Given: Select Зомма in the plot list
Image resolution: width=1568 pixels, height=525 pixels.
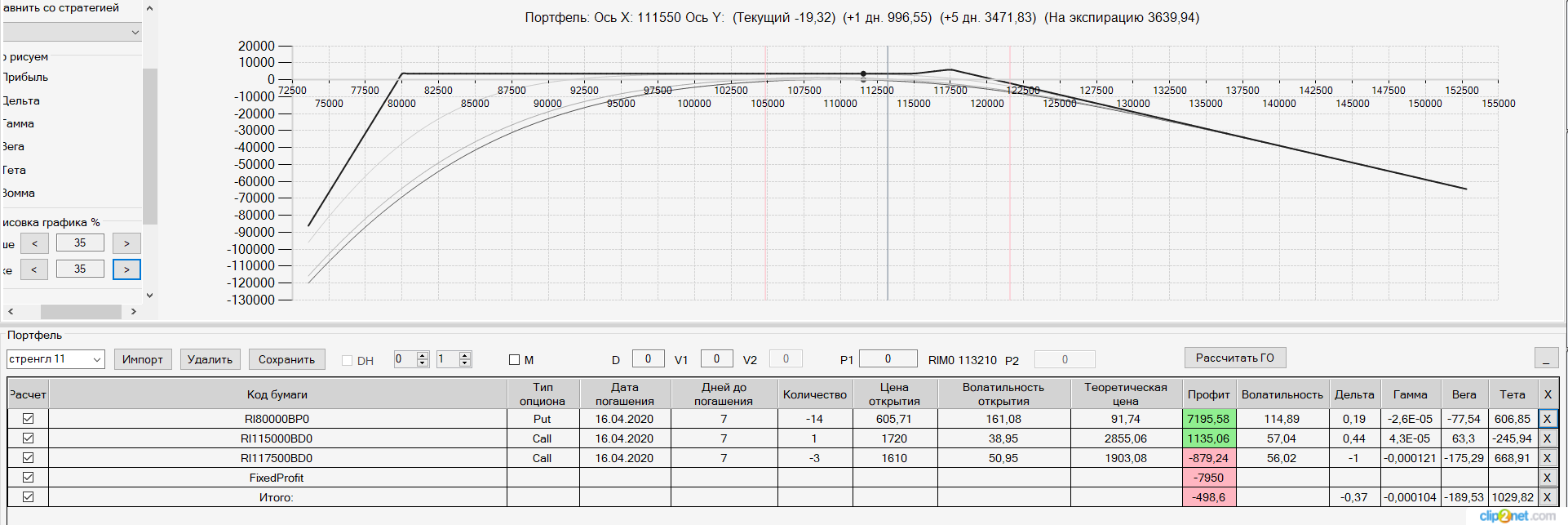Looking at the screenshot, I should tap(18, 193).
